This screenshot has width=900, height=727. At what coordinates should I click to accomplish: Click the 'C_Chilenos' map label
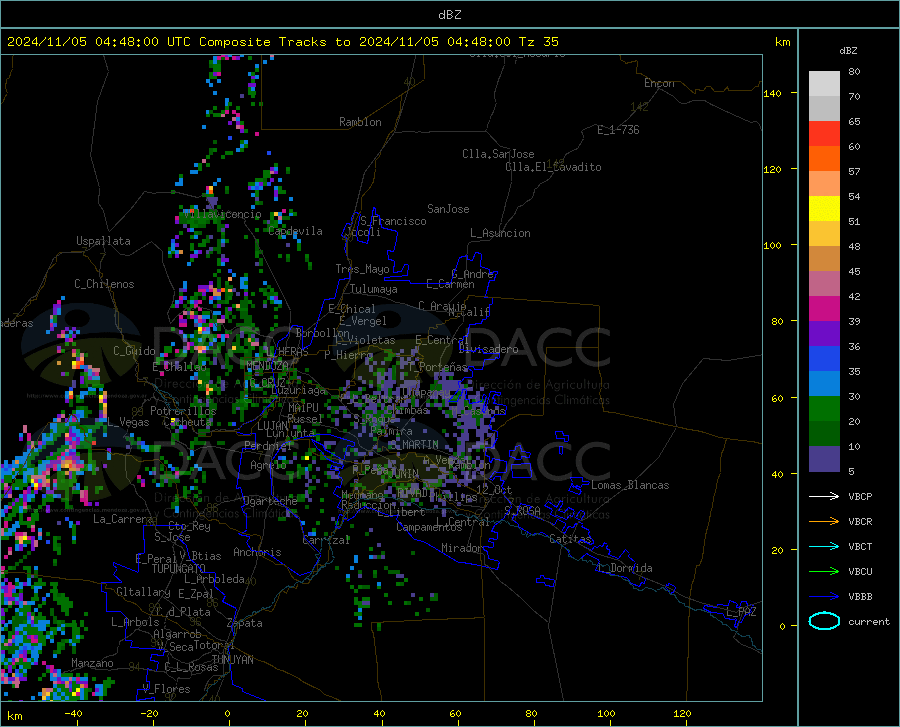(104, 284)
